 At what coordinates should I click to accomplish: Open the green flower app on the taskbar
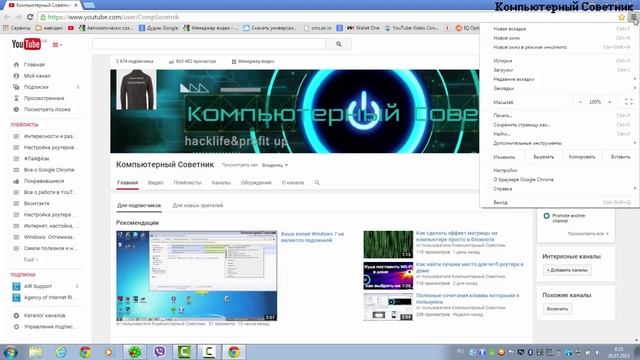point(135,352)
